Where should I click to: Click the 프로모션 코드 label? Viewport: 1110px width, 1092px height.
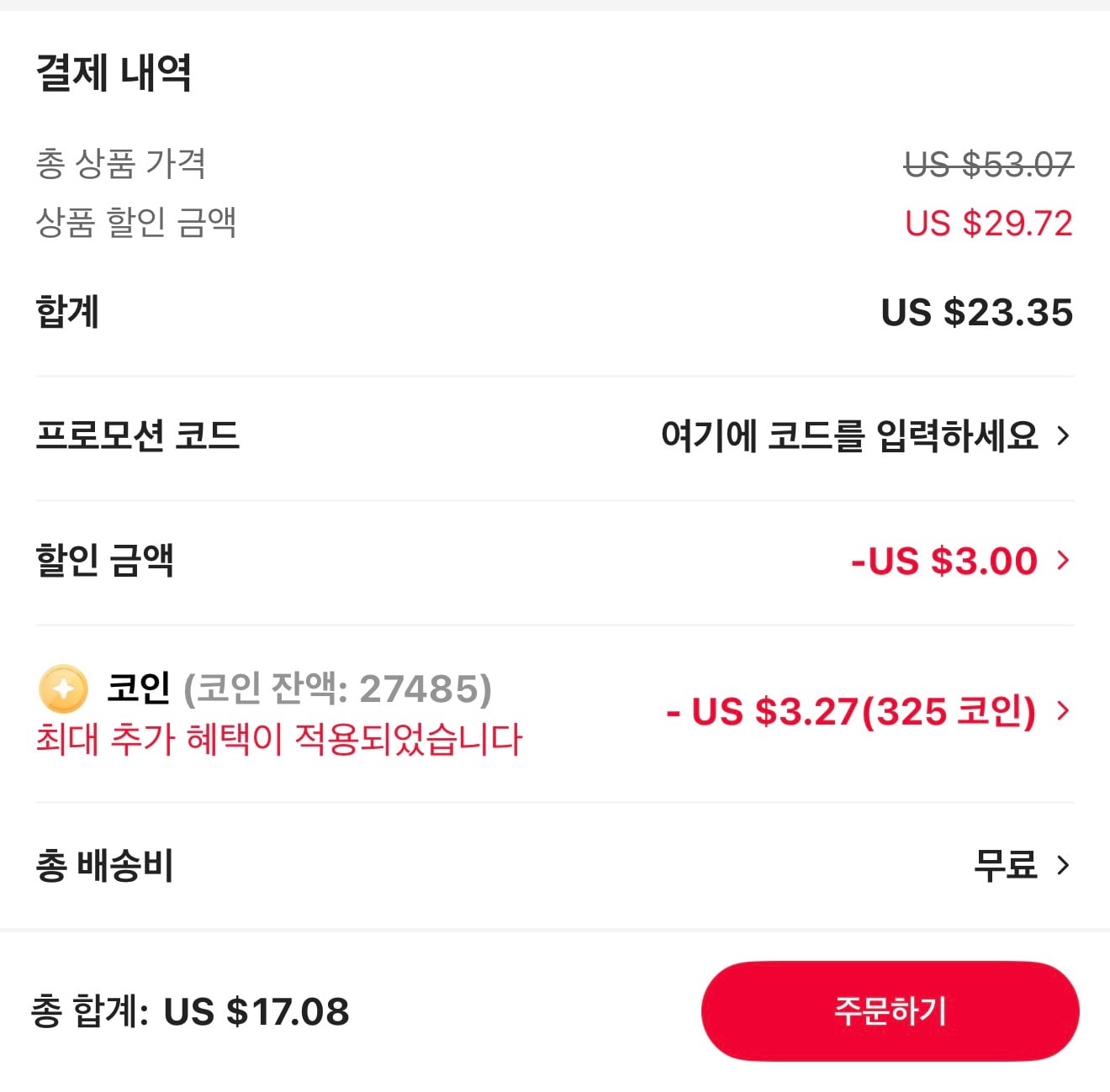point(139,435)
